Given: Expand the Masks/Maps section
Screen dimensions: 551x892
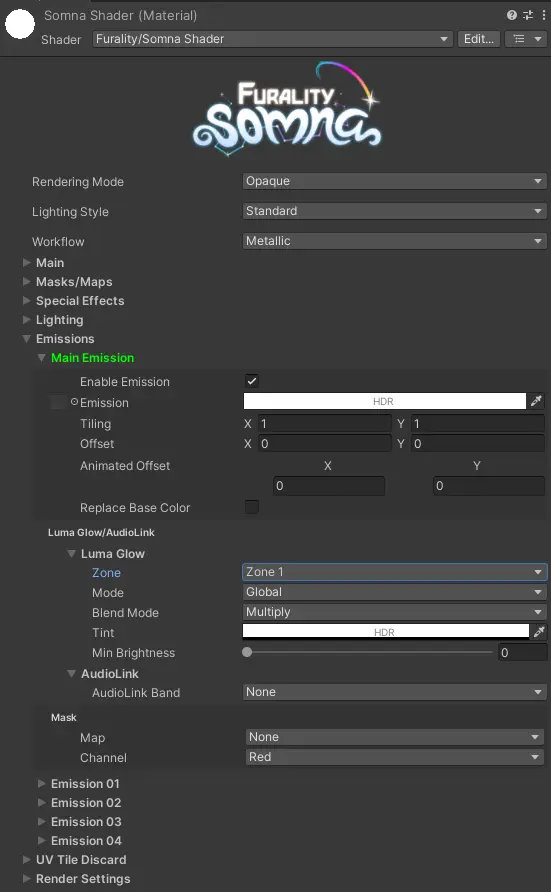Looking at the screenshot, I should pos(26,282).
